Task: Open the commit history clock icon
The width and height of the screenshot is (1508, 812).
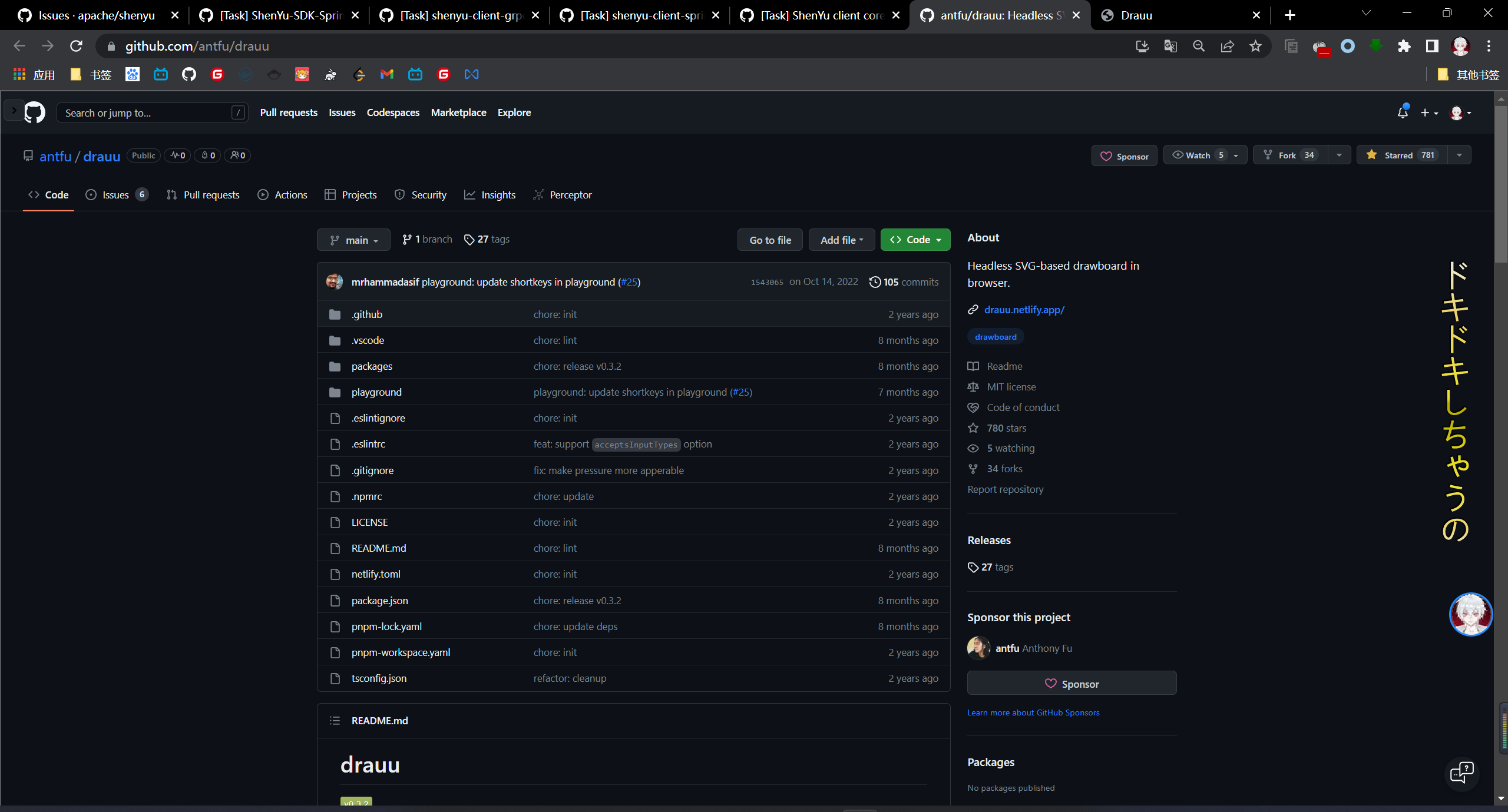Action: click(875, 282)
